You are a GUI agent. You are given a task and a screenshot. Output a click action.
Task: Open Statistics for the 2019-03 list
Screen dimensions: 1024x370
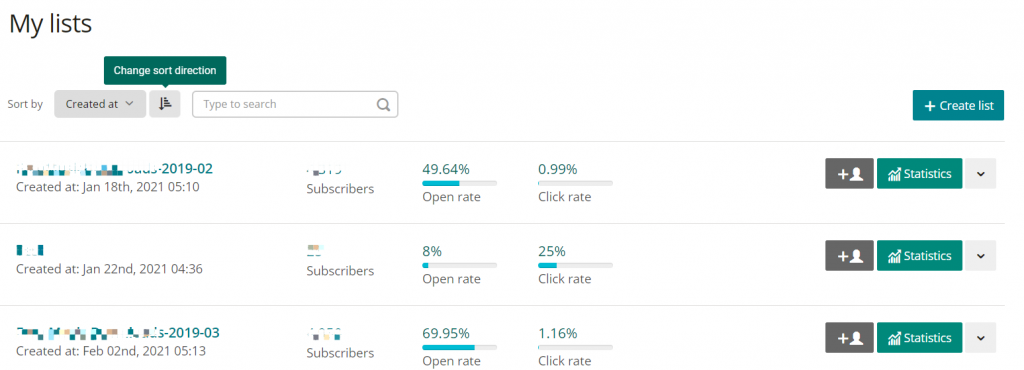coord(919,338)
